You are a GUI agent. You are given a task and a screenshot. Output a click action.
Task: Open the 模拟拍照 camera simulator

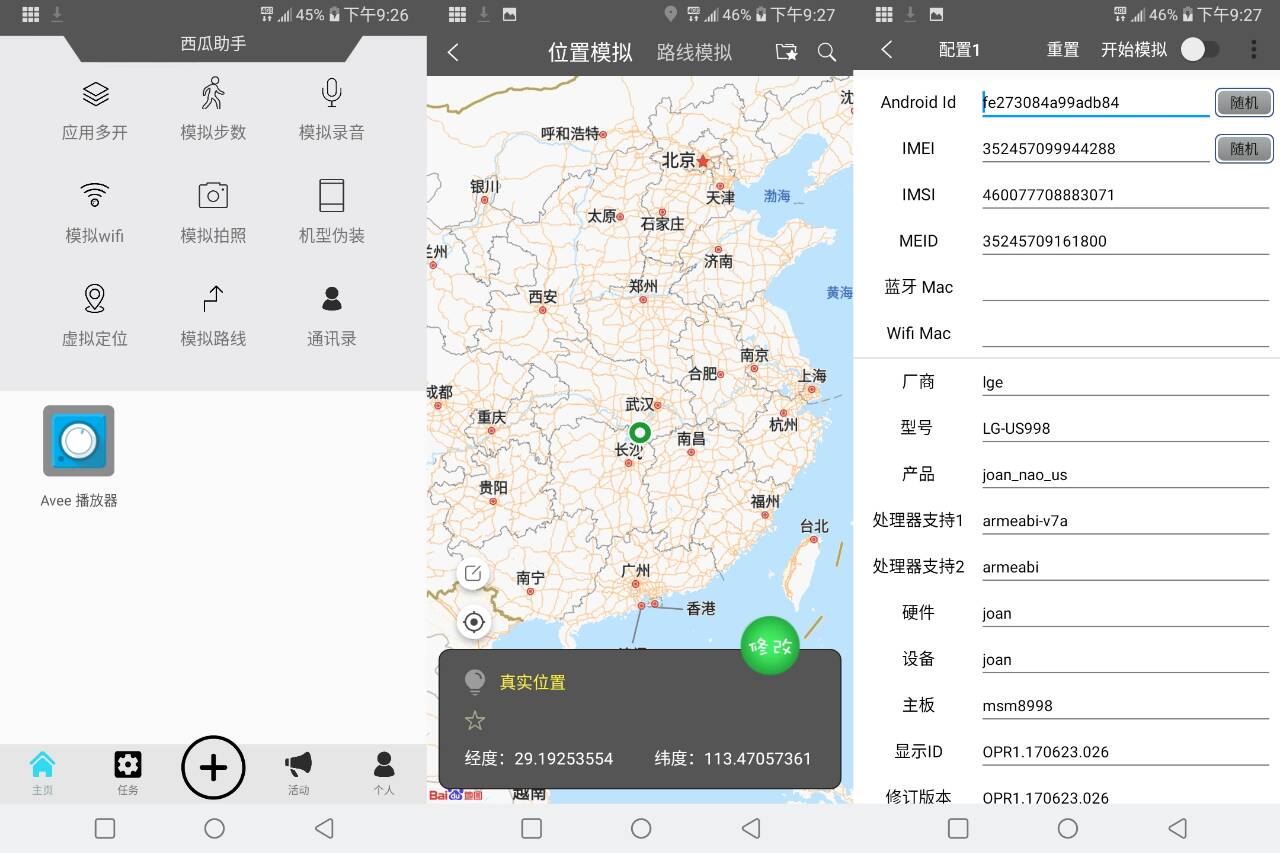click(x=213, y=210)
